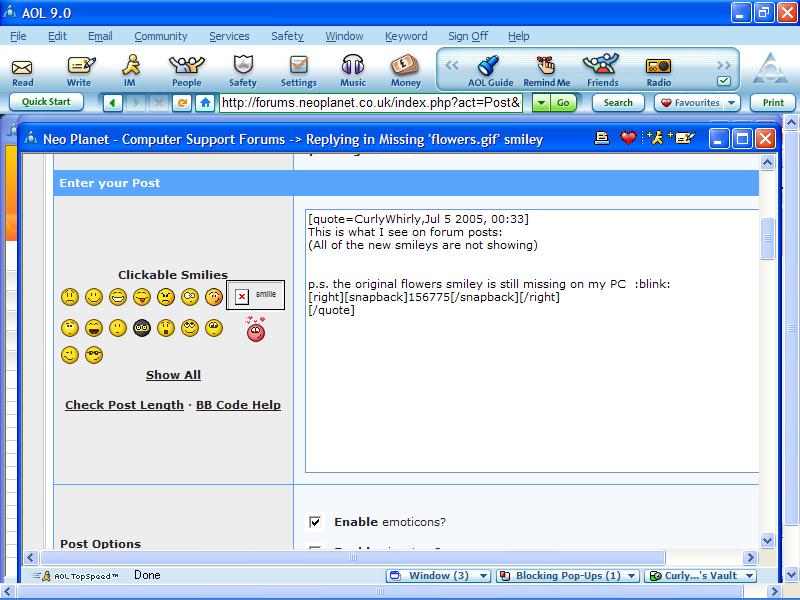The height and width of the screenshot is (600, 800).
Task: Toggle the Enable emoticons checkbox
Action: coord(315,521)
